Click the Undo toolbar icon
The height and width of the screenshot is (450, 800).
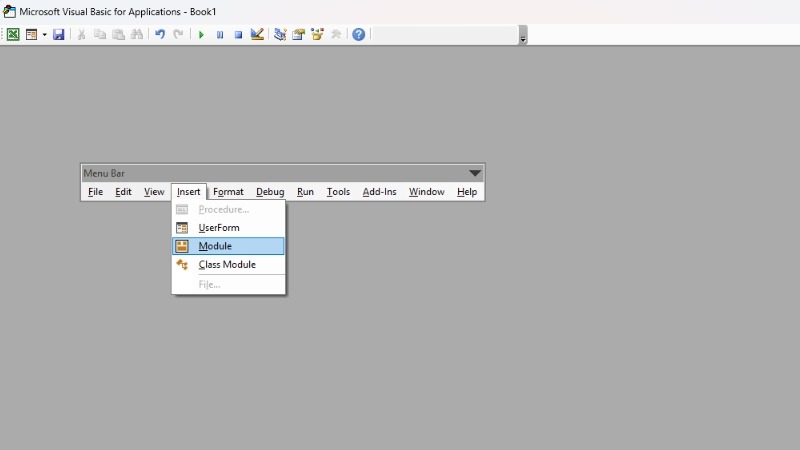coord(160,34)
